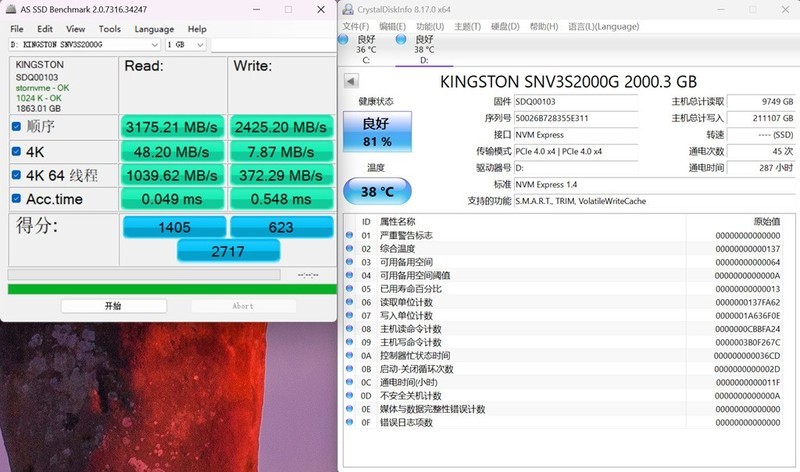Click the sequential write result 2425.20 MB/s

tap(281, 127)
